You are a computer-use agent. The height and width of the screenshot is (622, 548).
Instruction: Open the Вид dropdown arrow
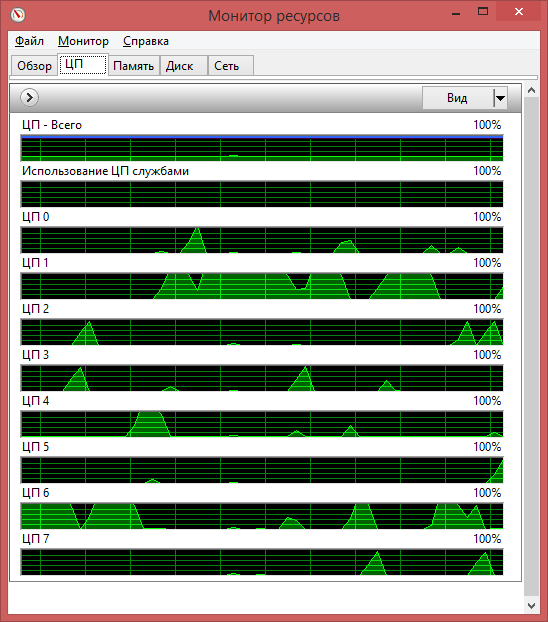click(x=500, y=98)
